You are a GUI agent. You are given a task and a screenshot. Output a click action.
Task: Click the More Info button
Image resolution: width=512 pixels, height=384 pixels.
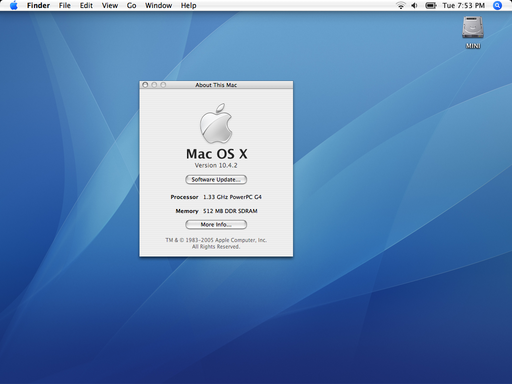[216, 224]
